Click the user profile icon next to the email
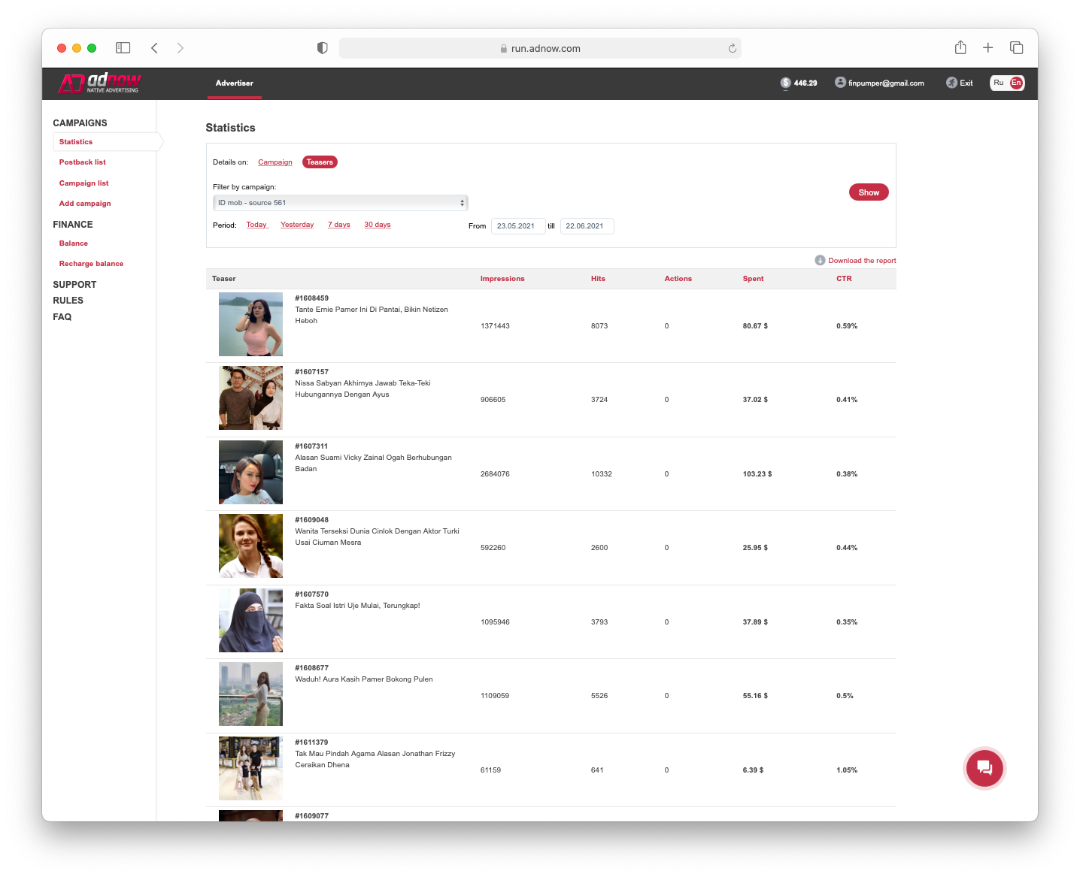 coord(840,83)
